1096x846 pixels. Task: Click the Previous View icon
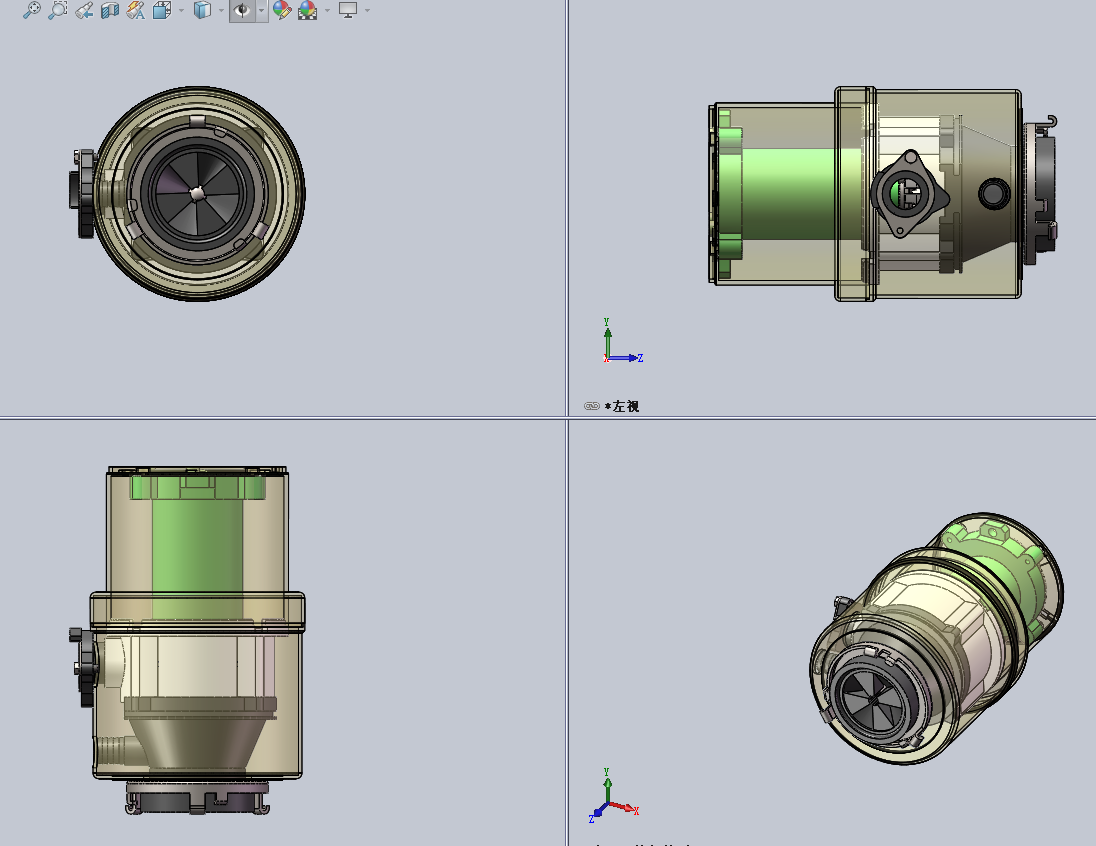[x=82, y=12]
